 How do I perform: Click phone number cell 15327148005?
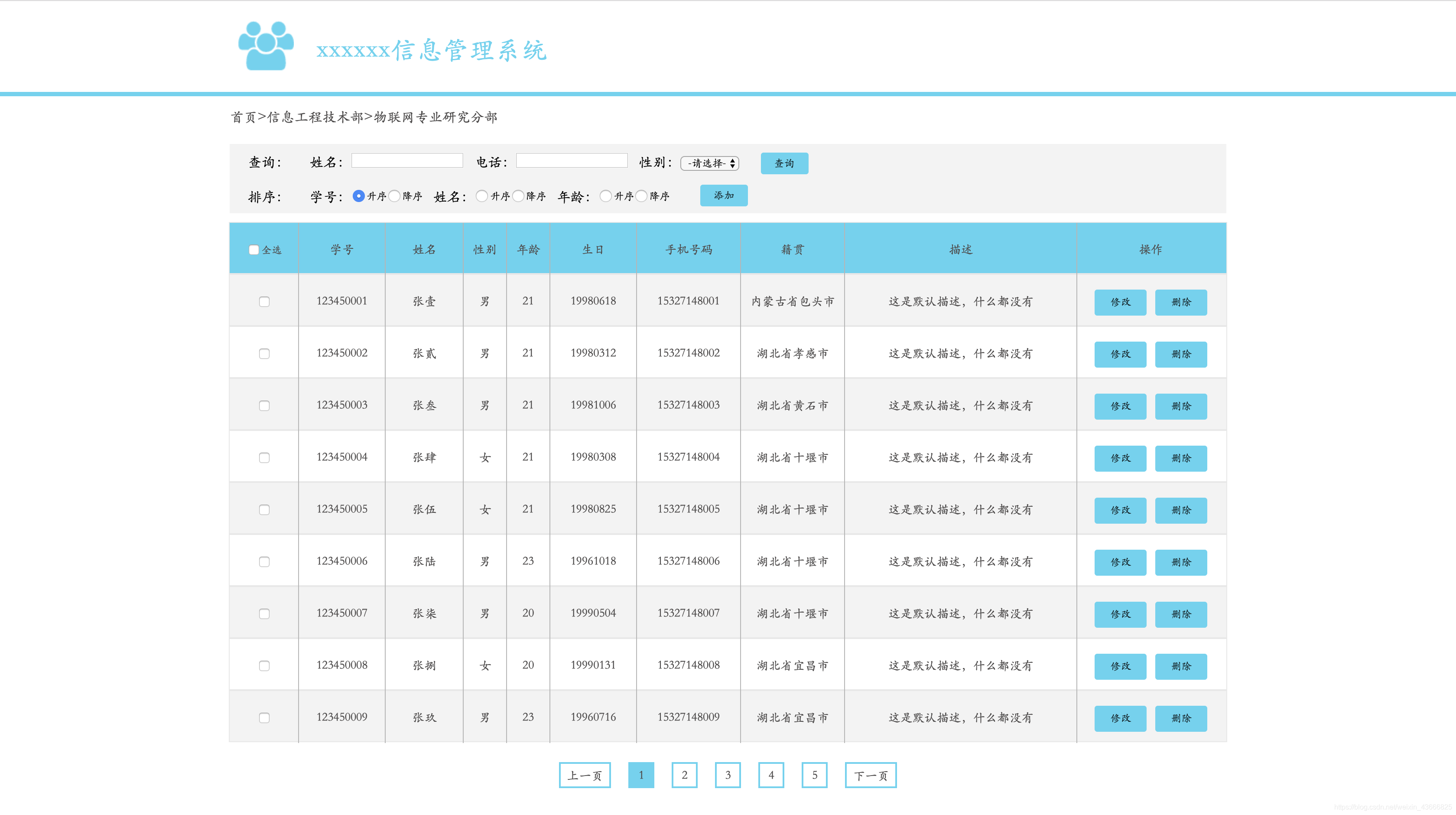[x=689, y=509]
